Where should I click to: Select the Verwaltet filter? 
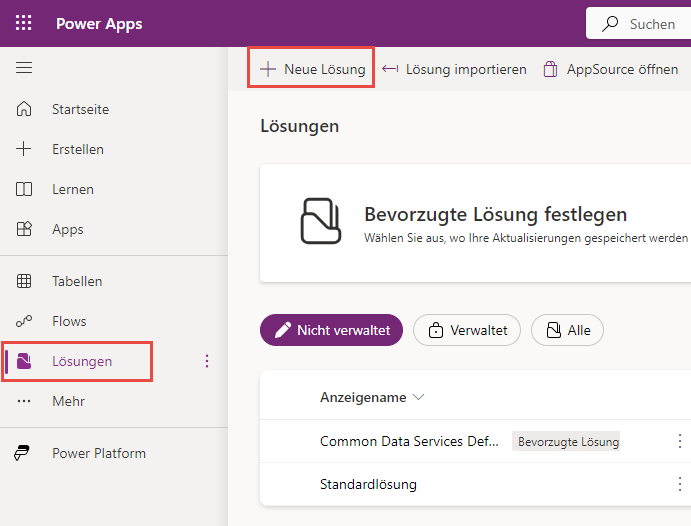467,330
